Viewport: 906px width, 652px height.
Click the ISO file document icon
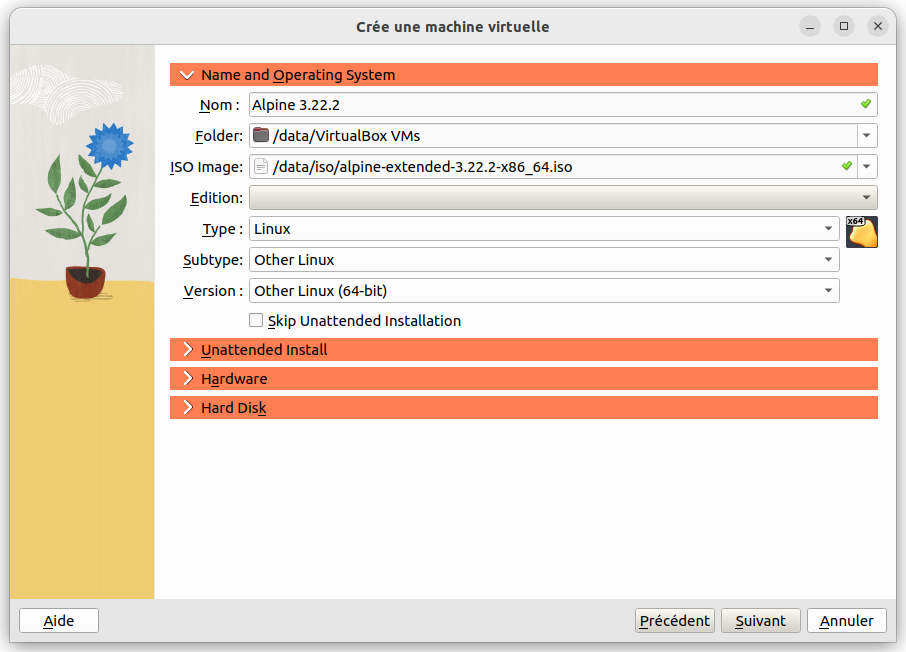click(x=261, y=167)
